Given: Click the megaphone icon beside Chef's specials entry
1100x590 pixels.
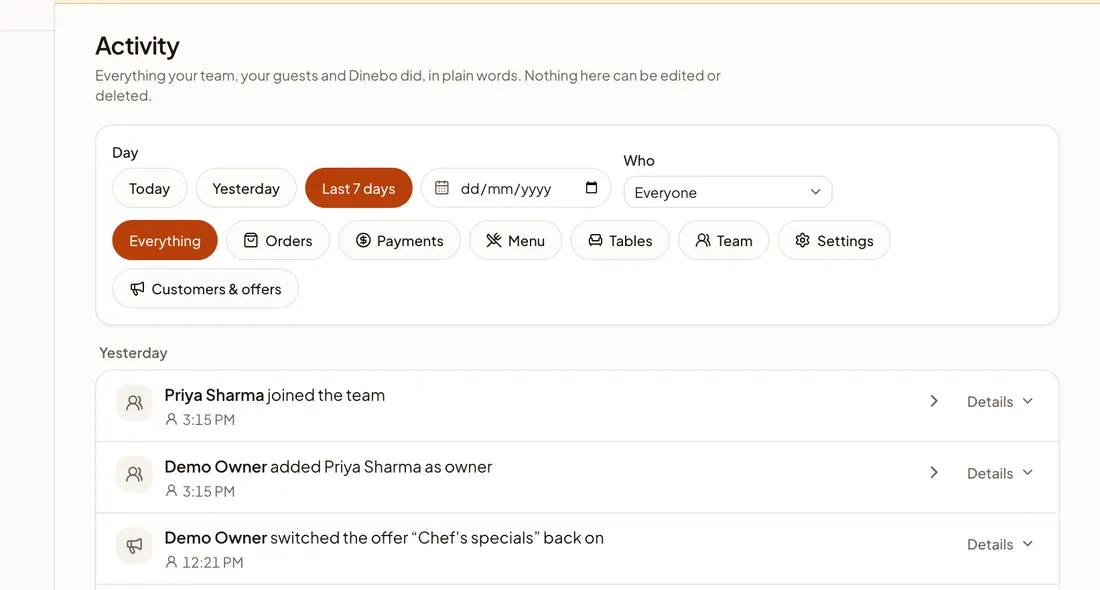Looking at the screenshot, I should [134, 545].
